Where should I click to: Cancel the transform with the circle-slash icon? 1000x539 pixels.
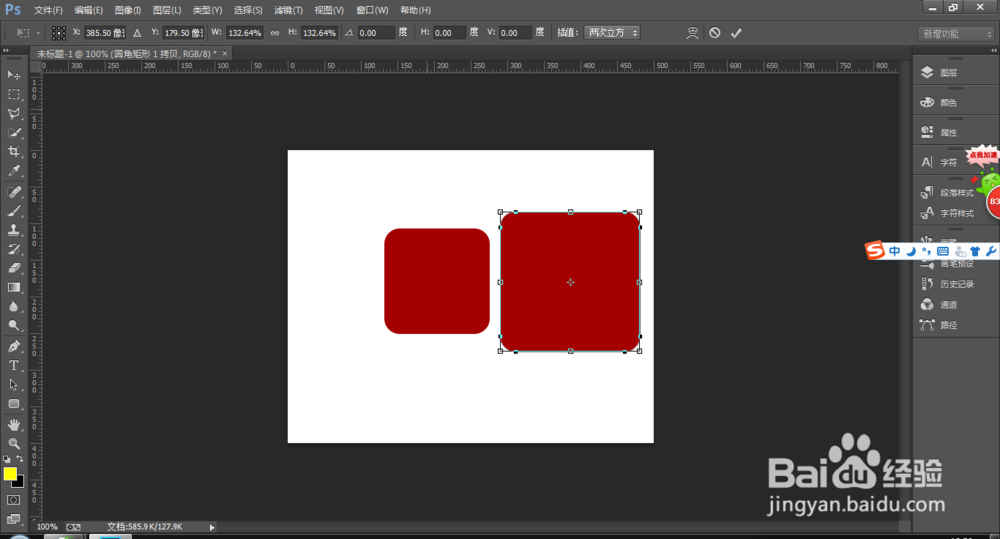tap(715, 33)
